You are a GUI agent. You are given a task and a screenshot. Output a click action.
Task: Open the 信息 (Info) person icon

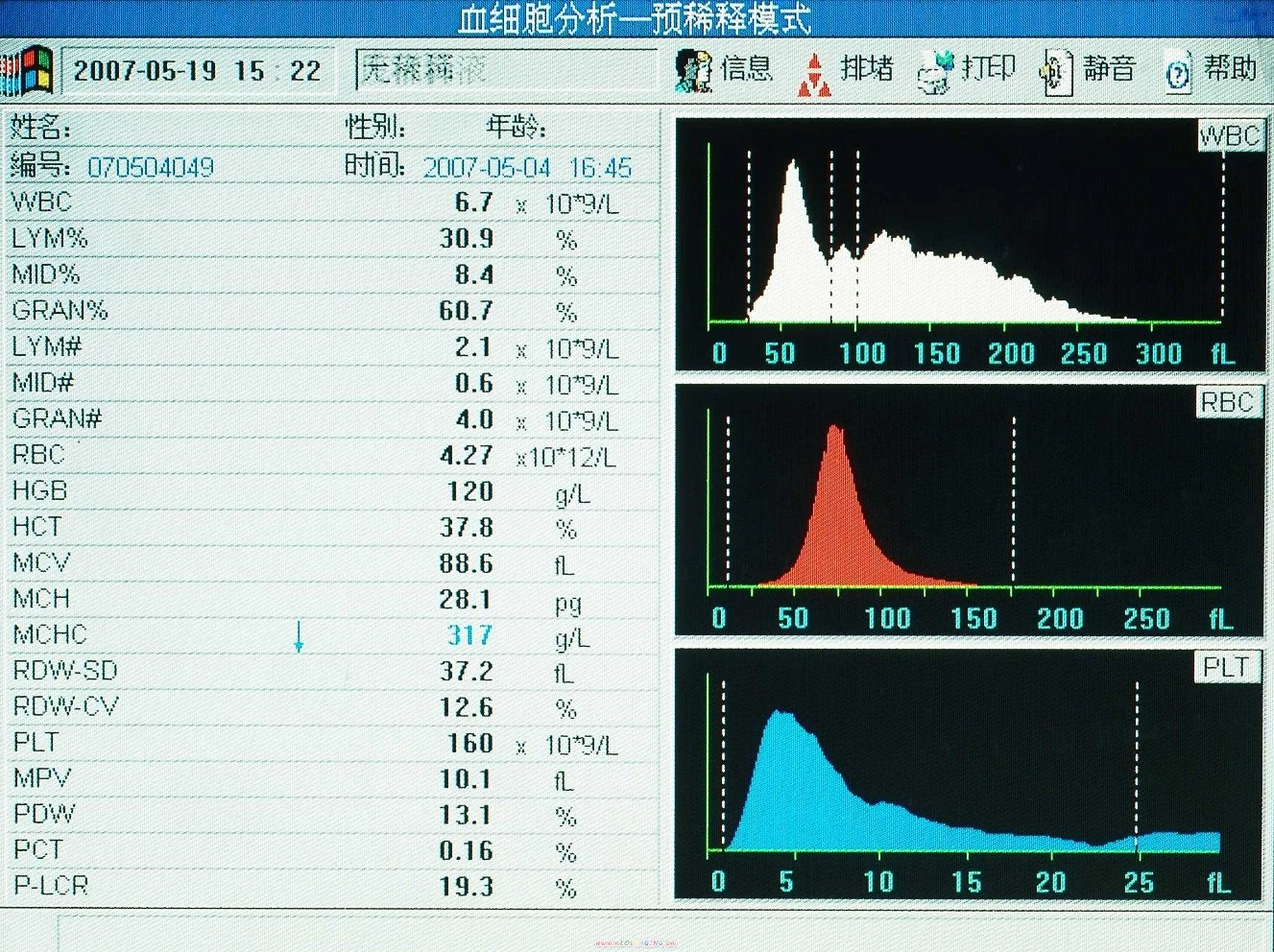[x=694, y=70]
